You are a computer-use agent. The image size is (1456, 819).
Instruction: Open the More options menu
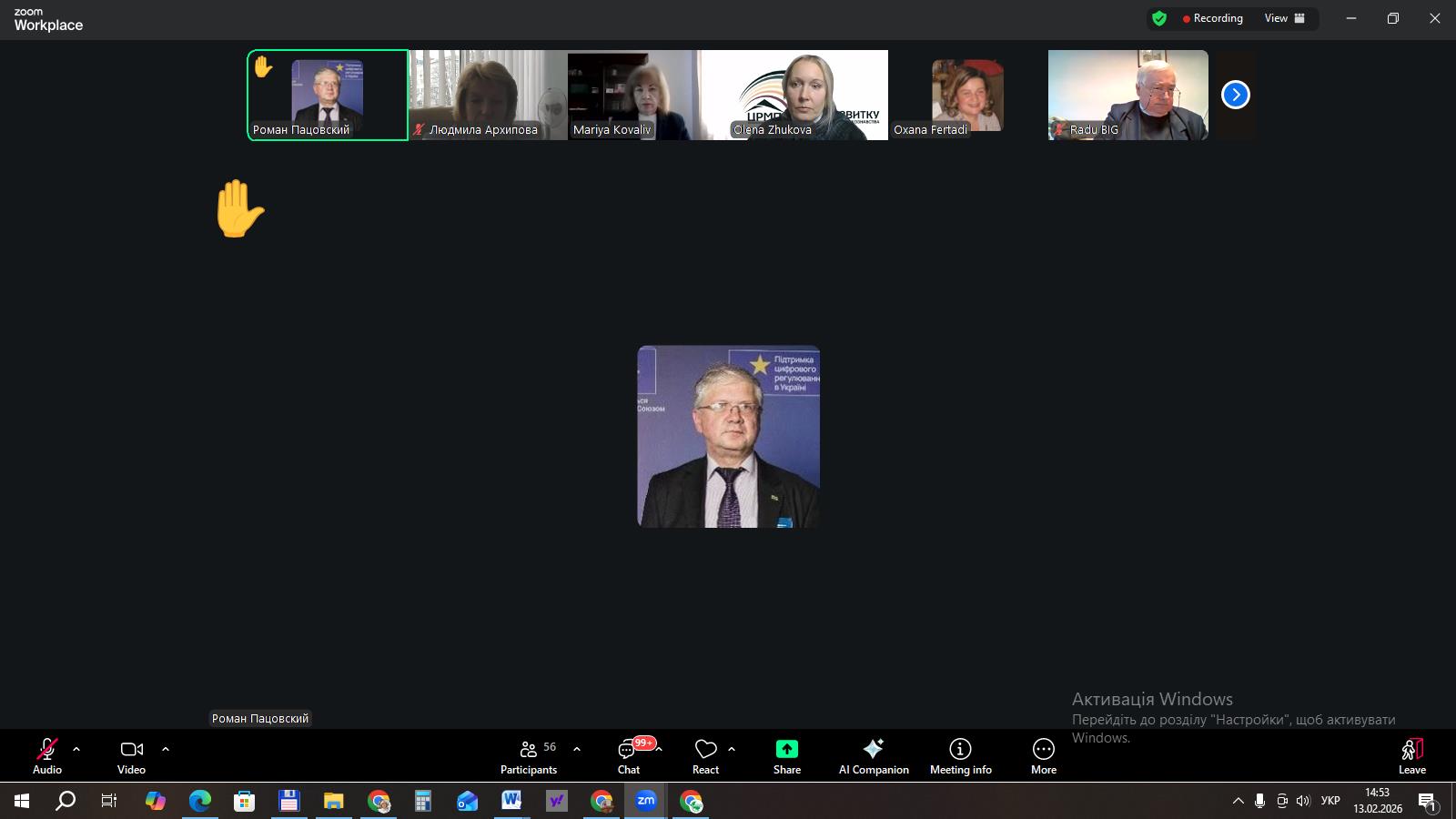(1043, 755)
